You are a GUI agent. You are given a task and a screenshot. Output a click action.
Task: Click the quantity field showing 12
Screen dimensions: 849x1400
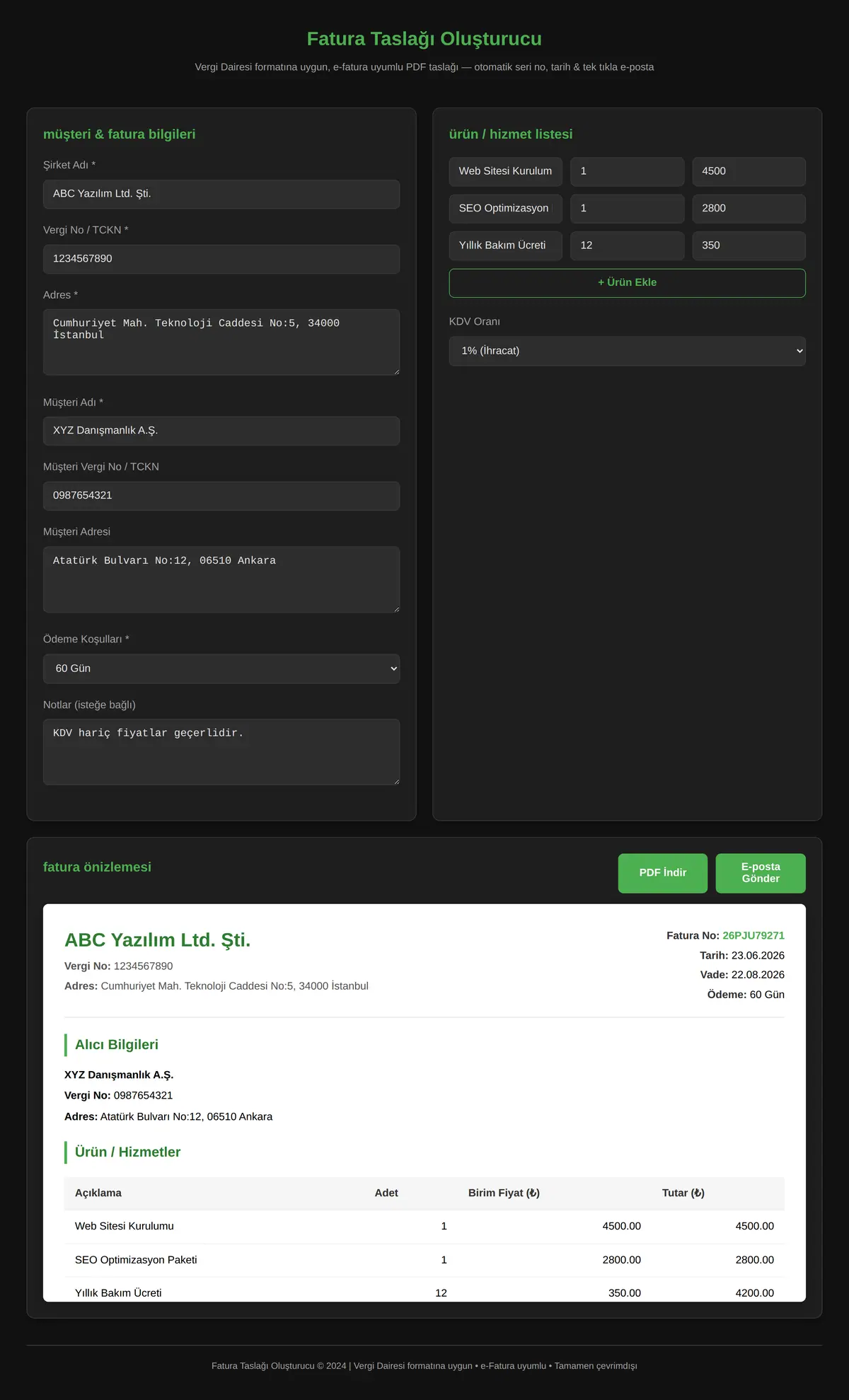[628, 245]
